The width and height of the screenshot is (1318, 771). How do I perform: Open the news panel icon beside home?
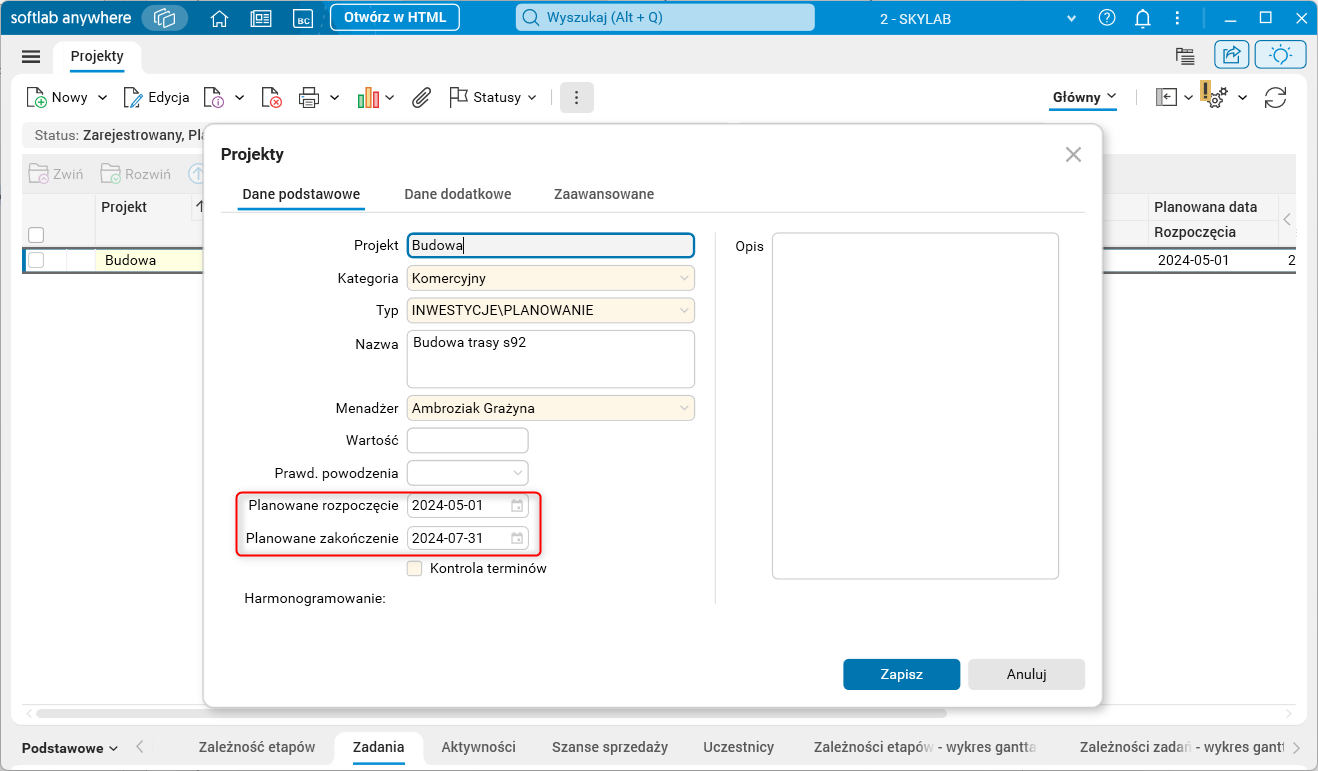(x=261, y=18)
